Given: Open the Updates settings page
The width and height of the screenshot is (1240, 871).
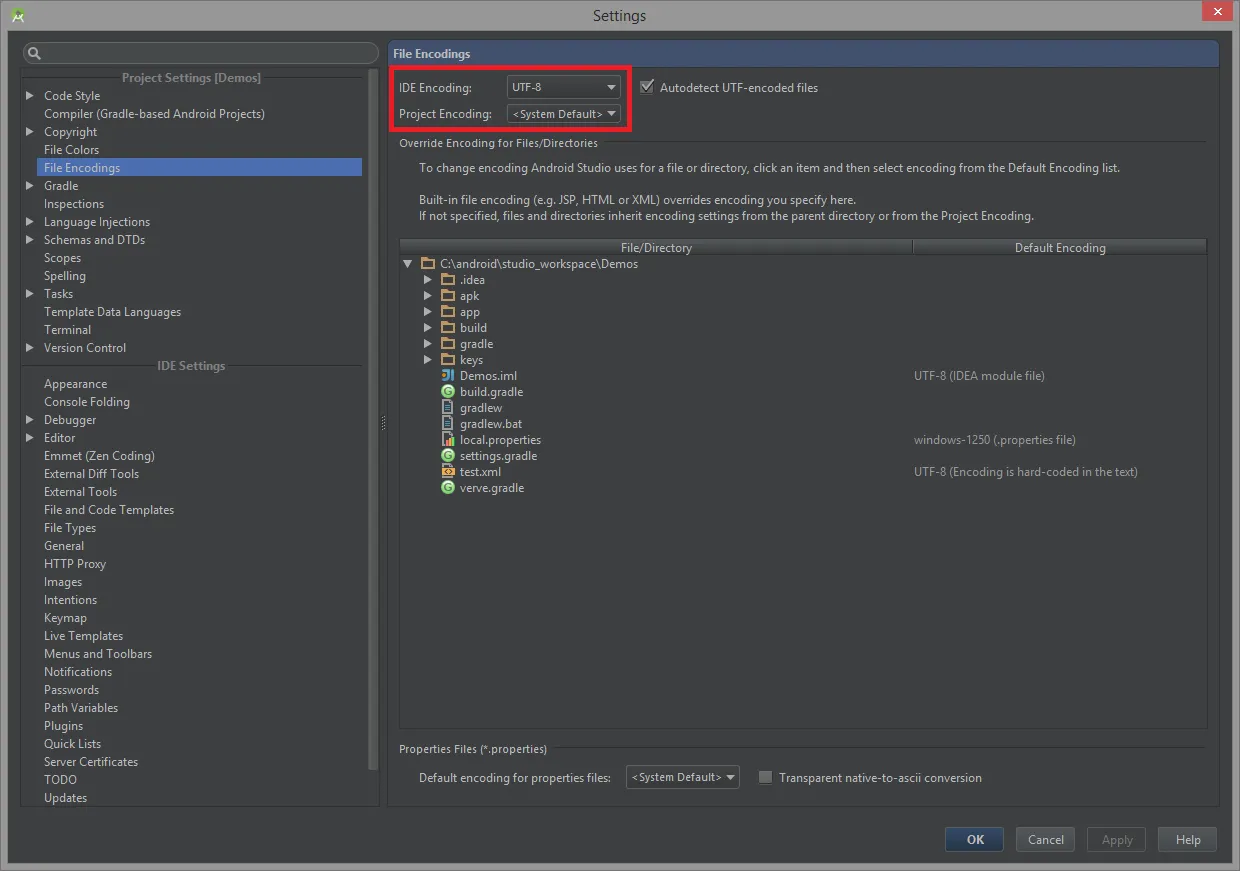Looking at the screenshot, I should 66,798.
